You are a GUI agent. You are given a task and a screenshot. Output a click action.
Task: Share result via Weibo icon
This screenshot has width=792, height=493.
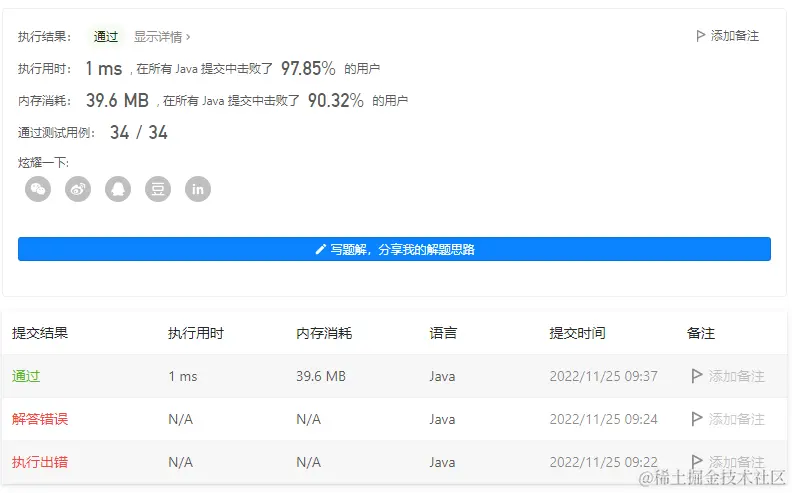tap(78, 189)
